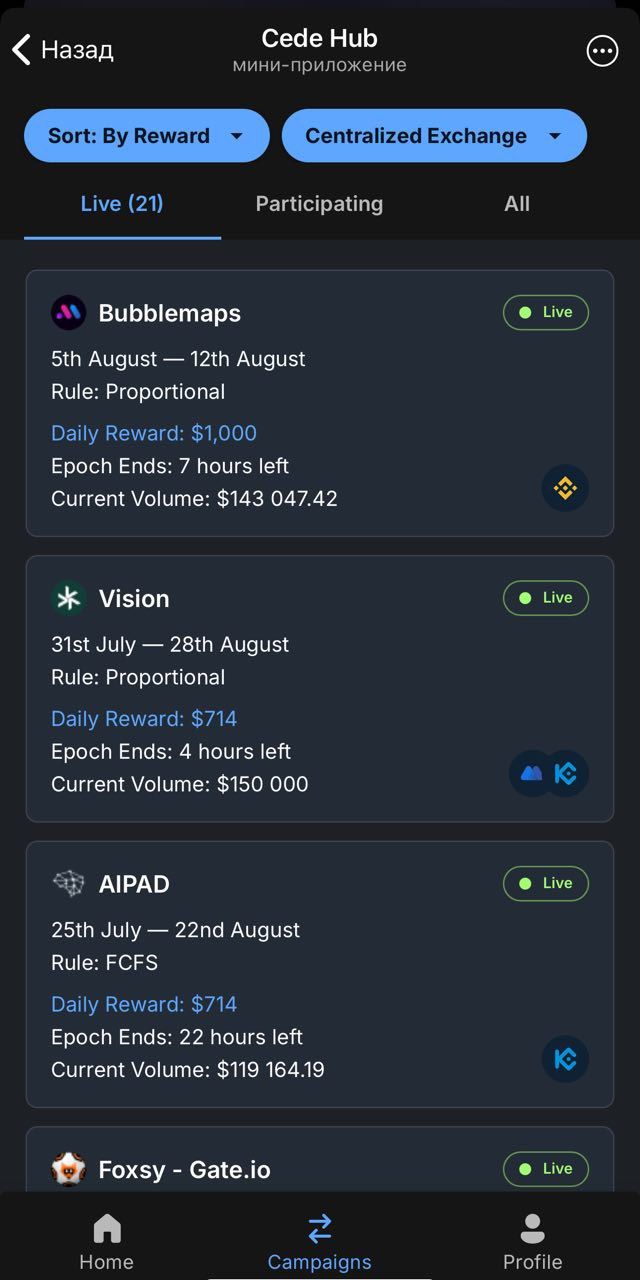Viewport: 640px width, 1280px height.
Task: Select the All tab
Action: 516,203
